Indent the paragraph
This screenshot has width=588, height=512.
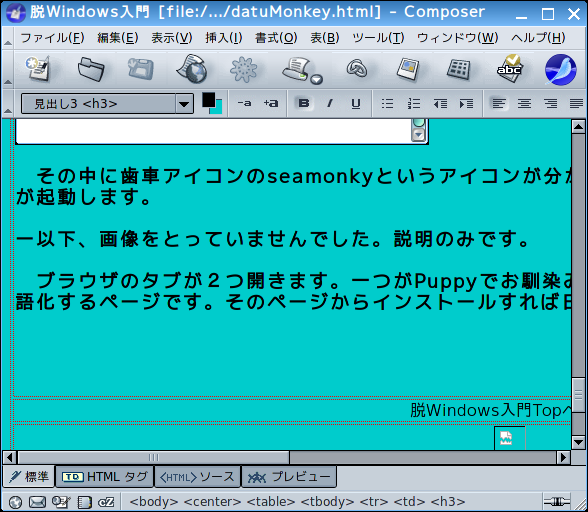[466, 104]
